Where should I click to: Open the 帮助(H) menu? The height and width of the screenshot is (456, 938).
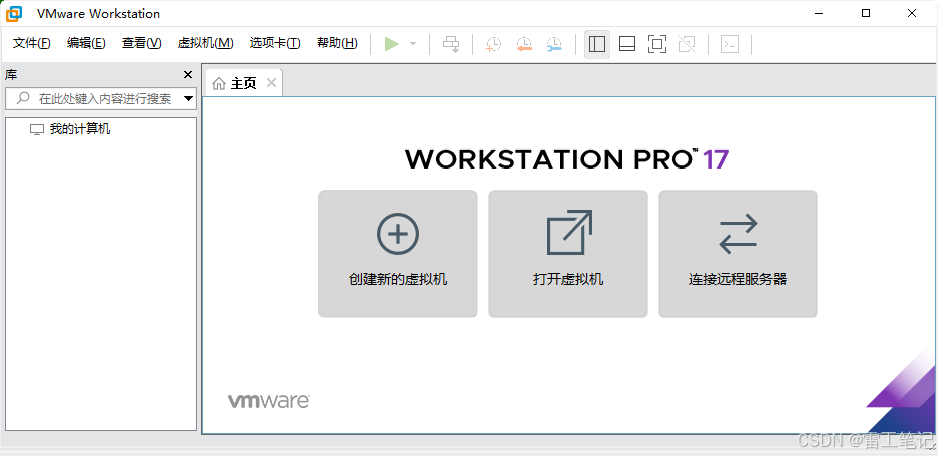337,43
